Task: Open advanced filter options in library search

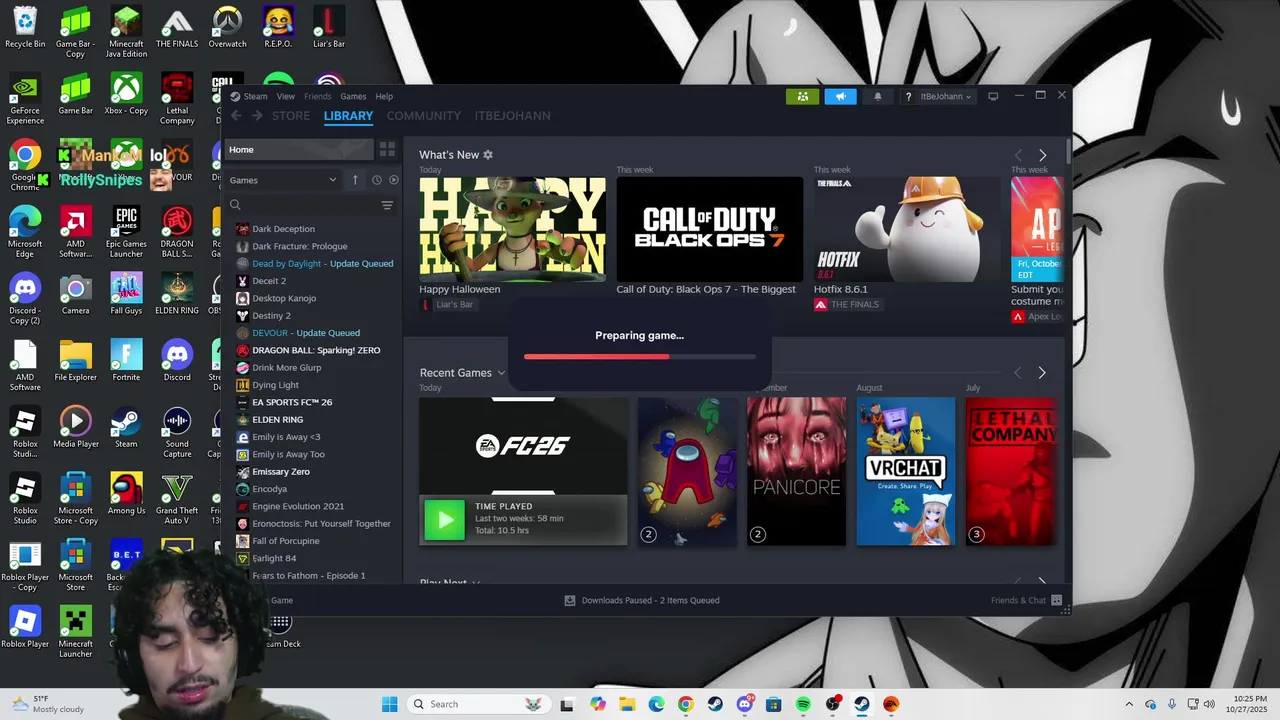Action: click(x=387, y=205)
